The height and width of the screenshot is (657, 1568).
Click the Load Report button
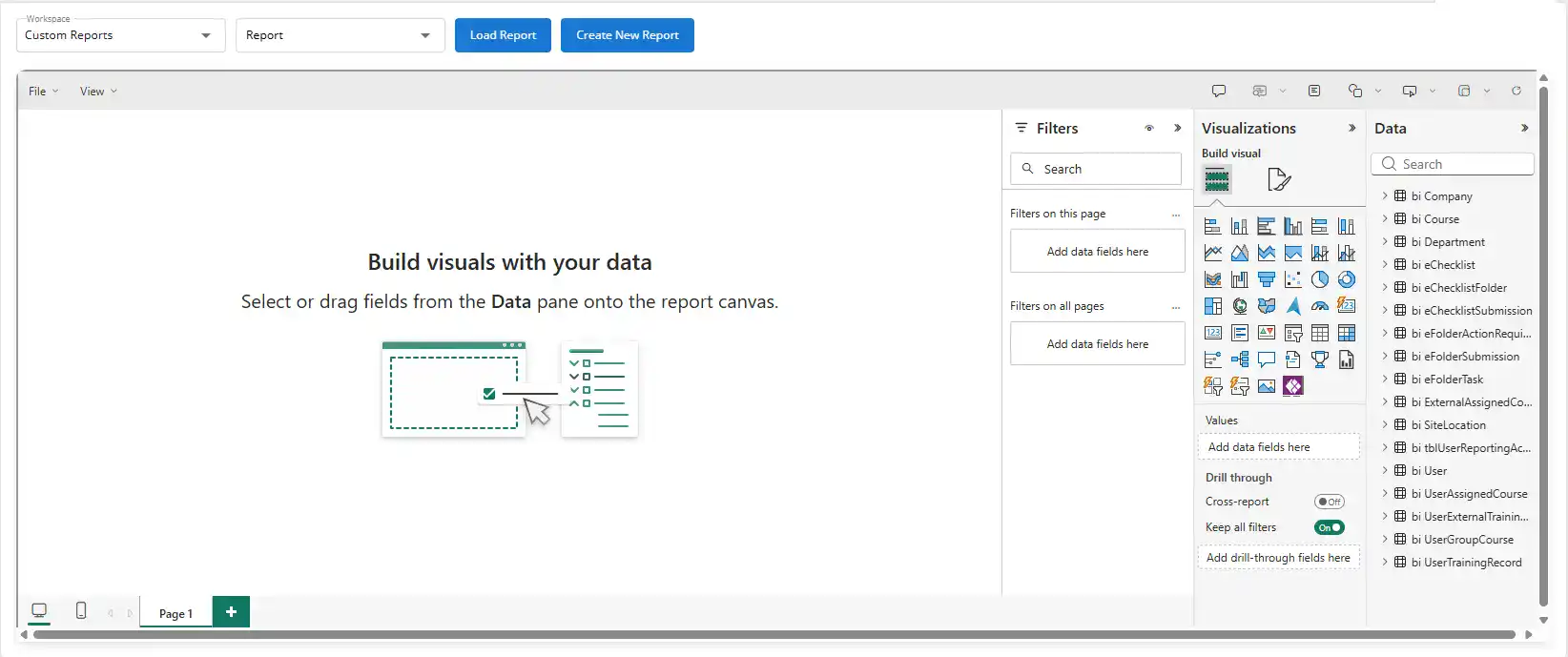pos(503,35)
